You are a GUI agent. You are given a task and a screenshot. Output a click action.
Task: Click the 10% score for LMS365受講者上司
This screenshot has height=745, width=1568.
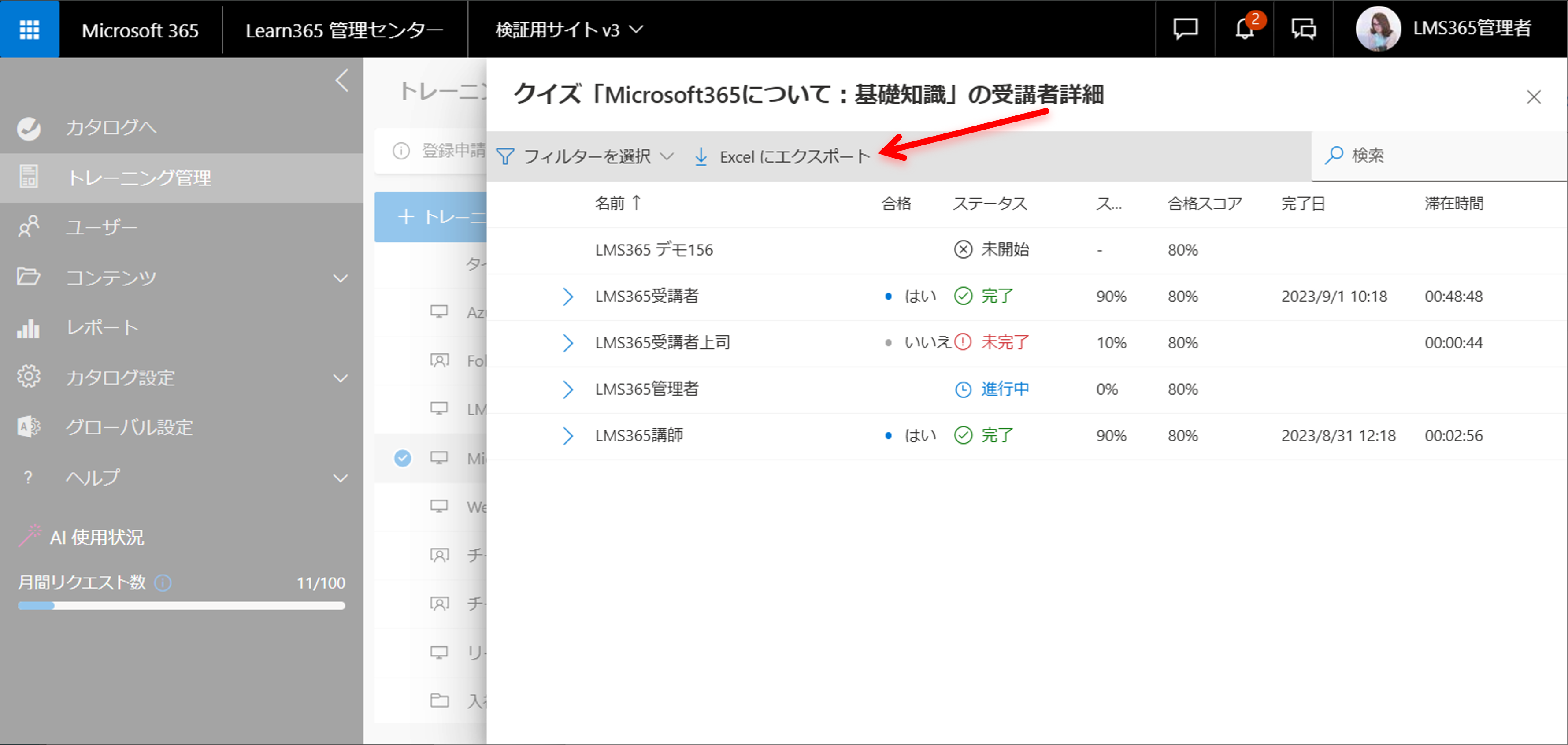click(1112, 343)
